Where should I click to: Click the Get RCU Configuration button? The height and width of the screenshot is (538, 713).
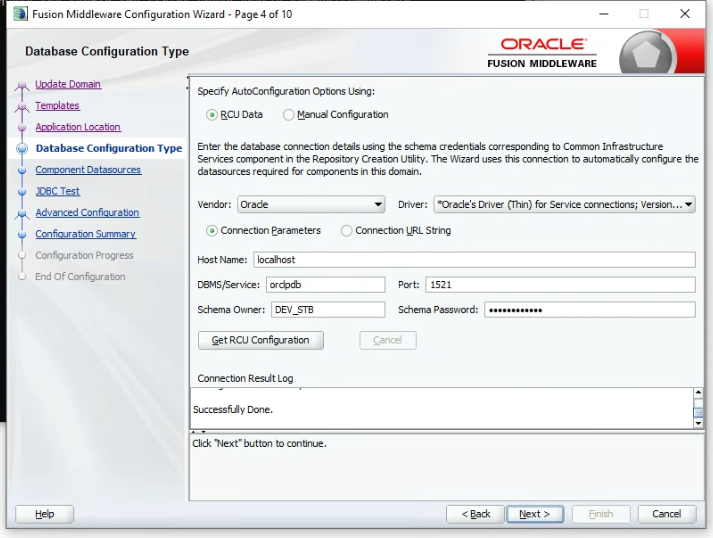click(261, 340)
